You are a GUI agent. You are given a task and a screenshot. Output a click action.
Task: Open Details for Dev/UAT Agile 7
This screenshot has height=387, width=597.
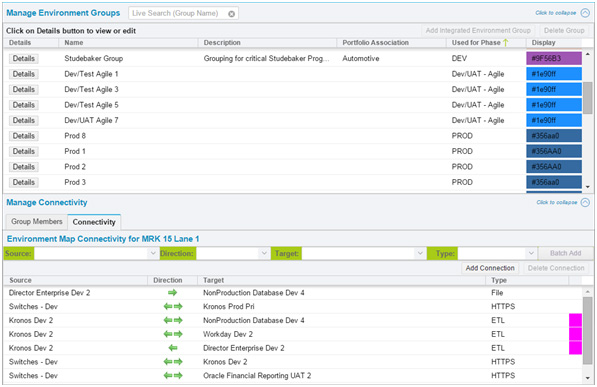click(x=24, y=120)
